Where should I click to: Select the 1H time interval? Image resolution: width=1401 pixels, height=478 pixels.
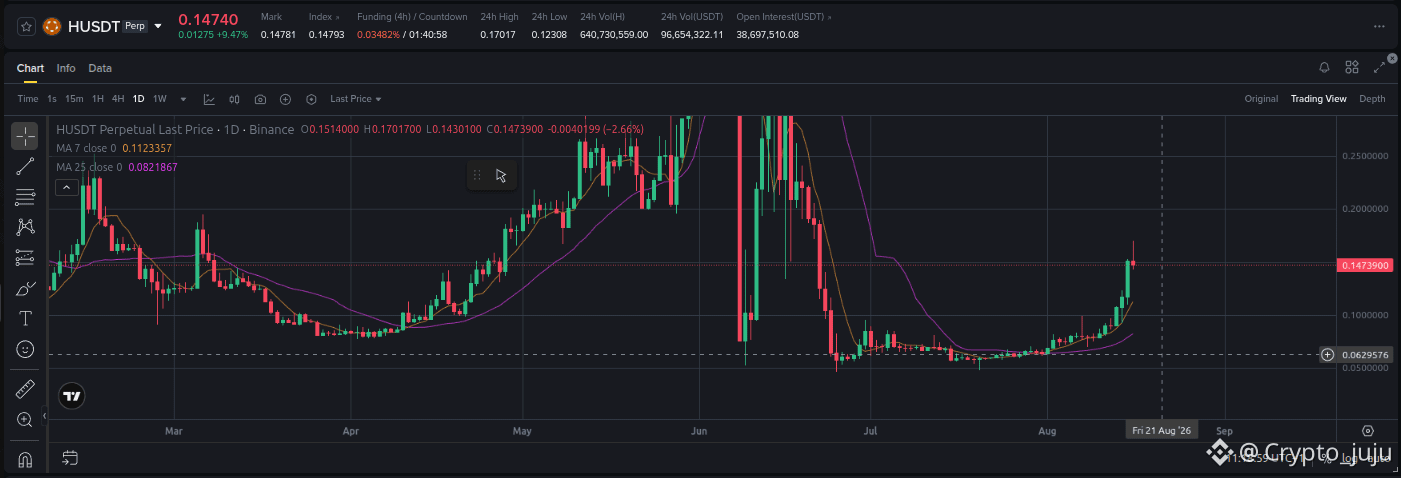click(98, 99)
